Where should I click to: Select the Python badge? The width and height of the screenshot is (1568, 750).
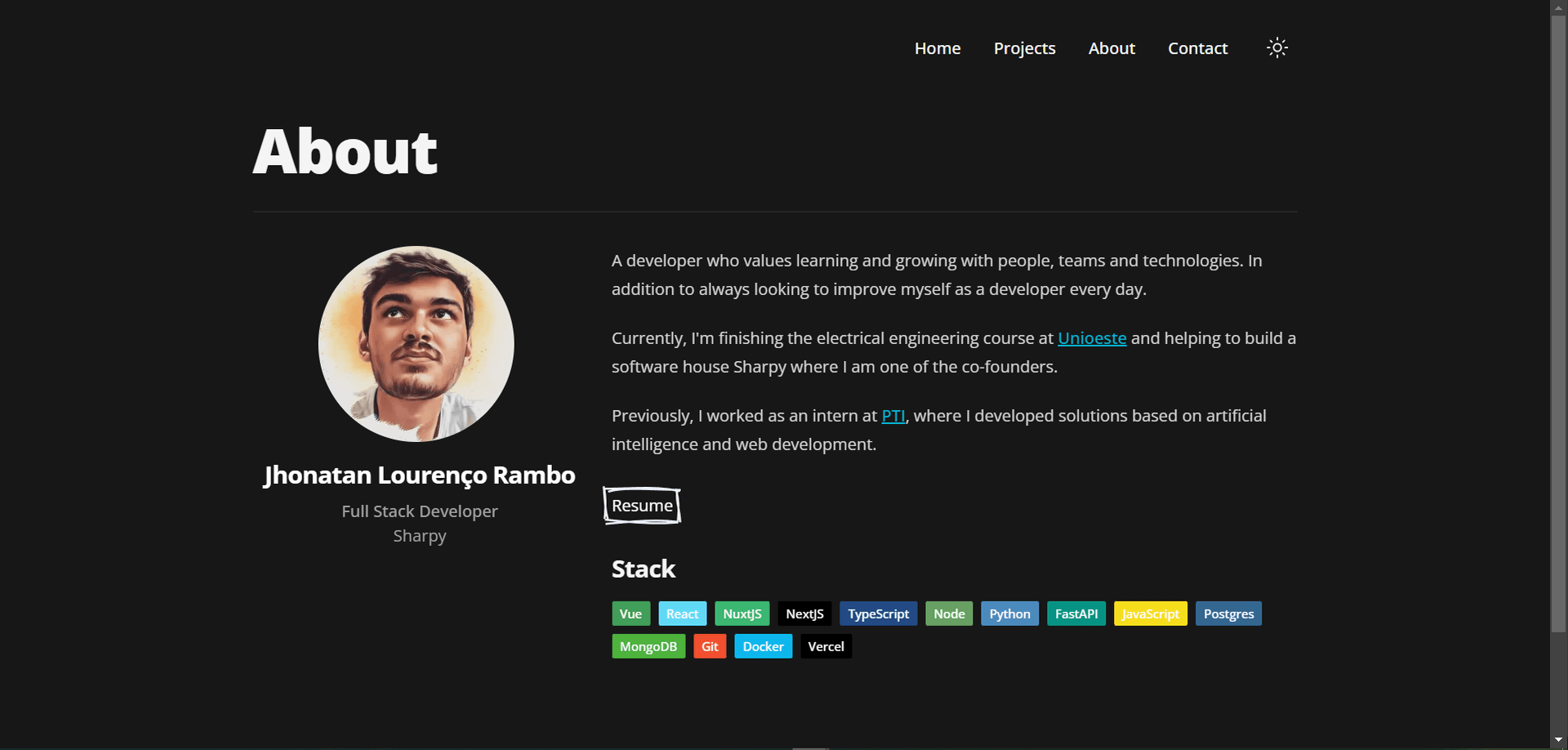1009,614
